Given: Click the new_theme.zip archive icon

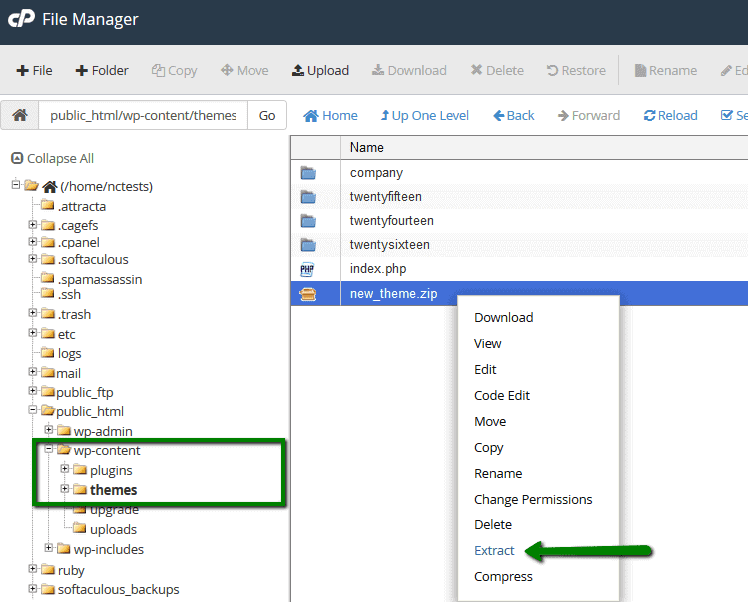Looking at the screenshot, I should coord(308,293).
